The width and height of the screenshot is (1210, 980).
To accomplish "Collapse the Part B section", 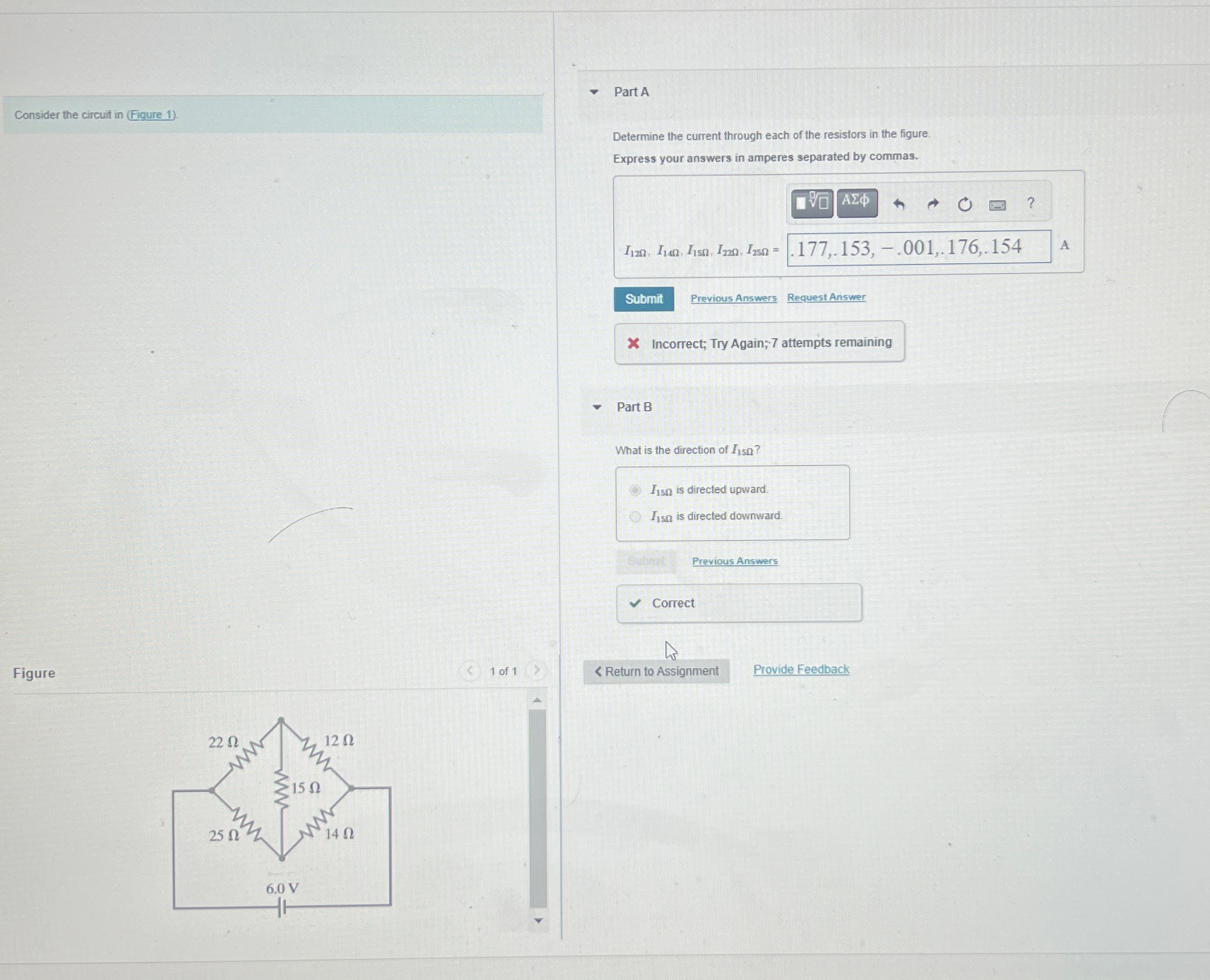I will tap(597, 407).
